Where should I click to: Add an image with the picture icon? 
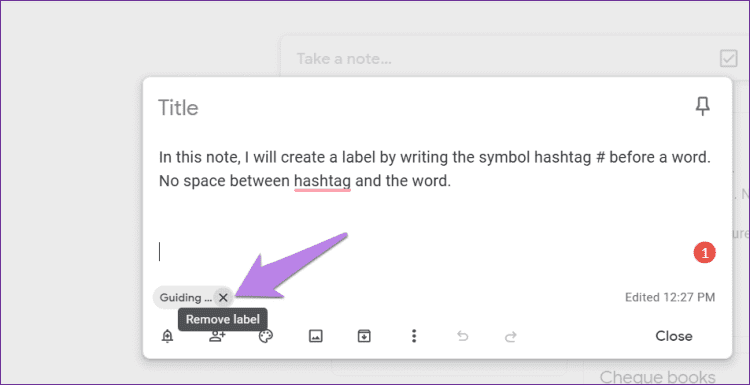tap(315, 337)
